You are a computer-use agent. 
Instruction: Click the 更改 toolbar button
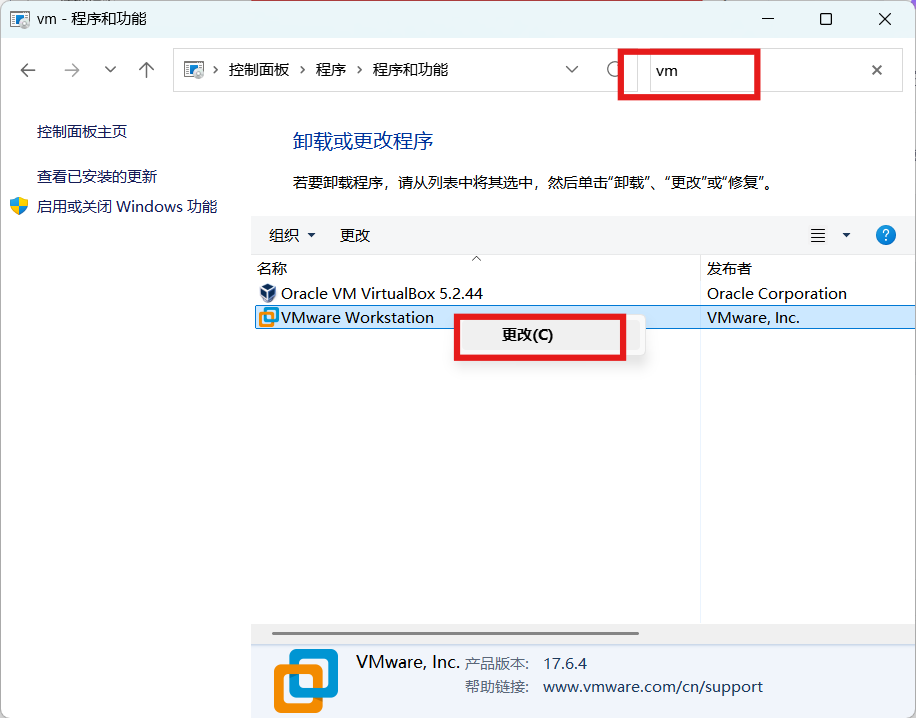coord(355,235)
